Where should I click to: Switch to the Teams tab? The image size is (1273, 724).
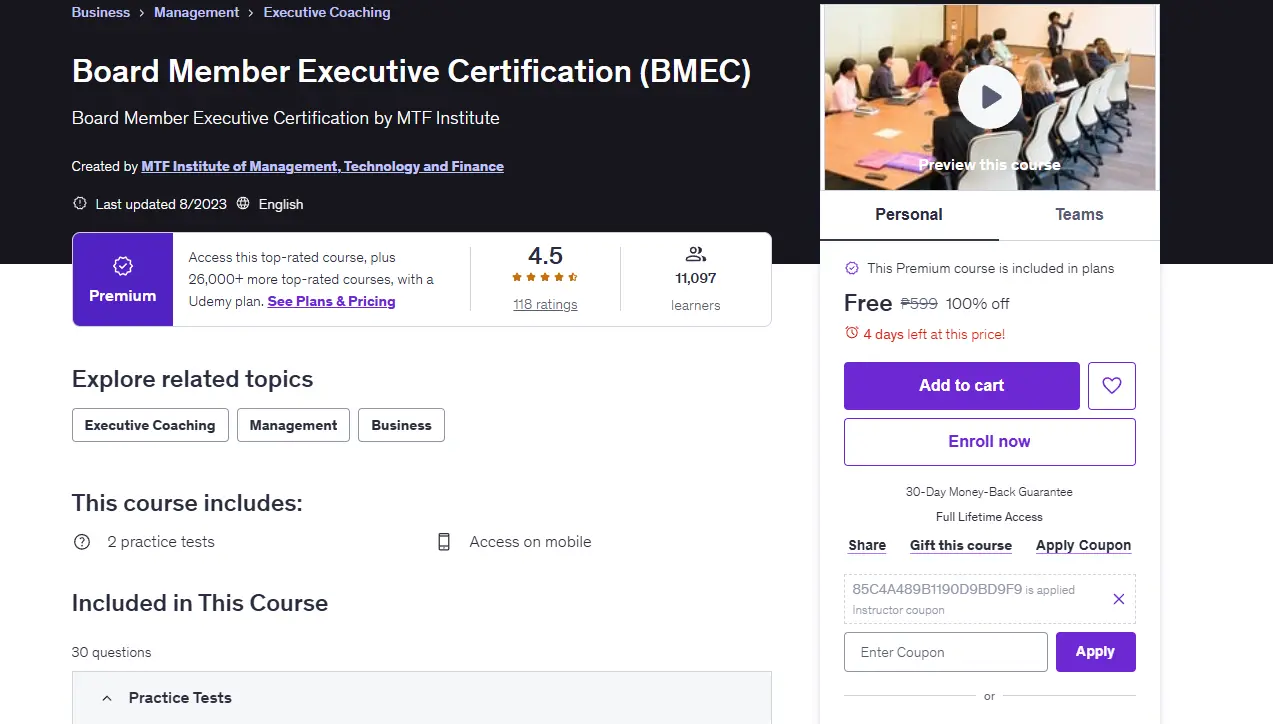[1079, 214]
